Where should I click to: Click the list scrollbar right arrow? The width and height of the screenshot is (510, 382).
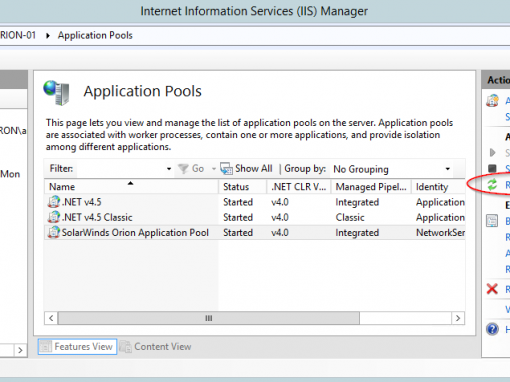[x=458, y=318]
